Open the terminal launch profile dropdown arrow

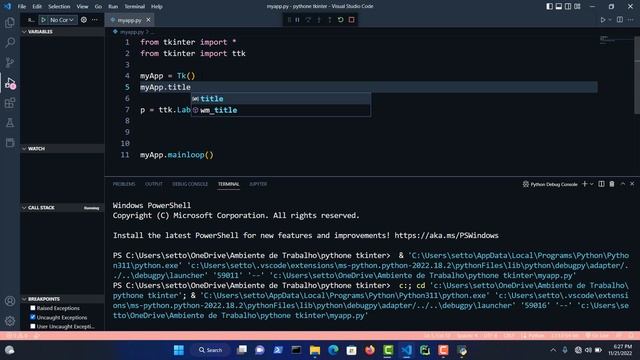(x=591, y=184)
